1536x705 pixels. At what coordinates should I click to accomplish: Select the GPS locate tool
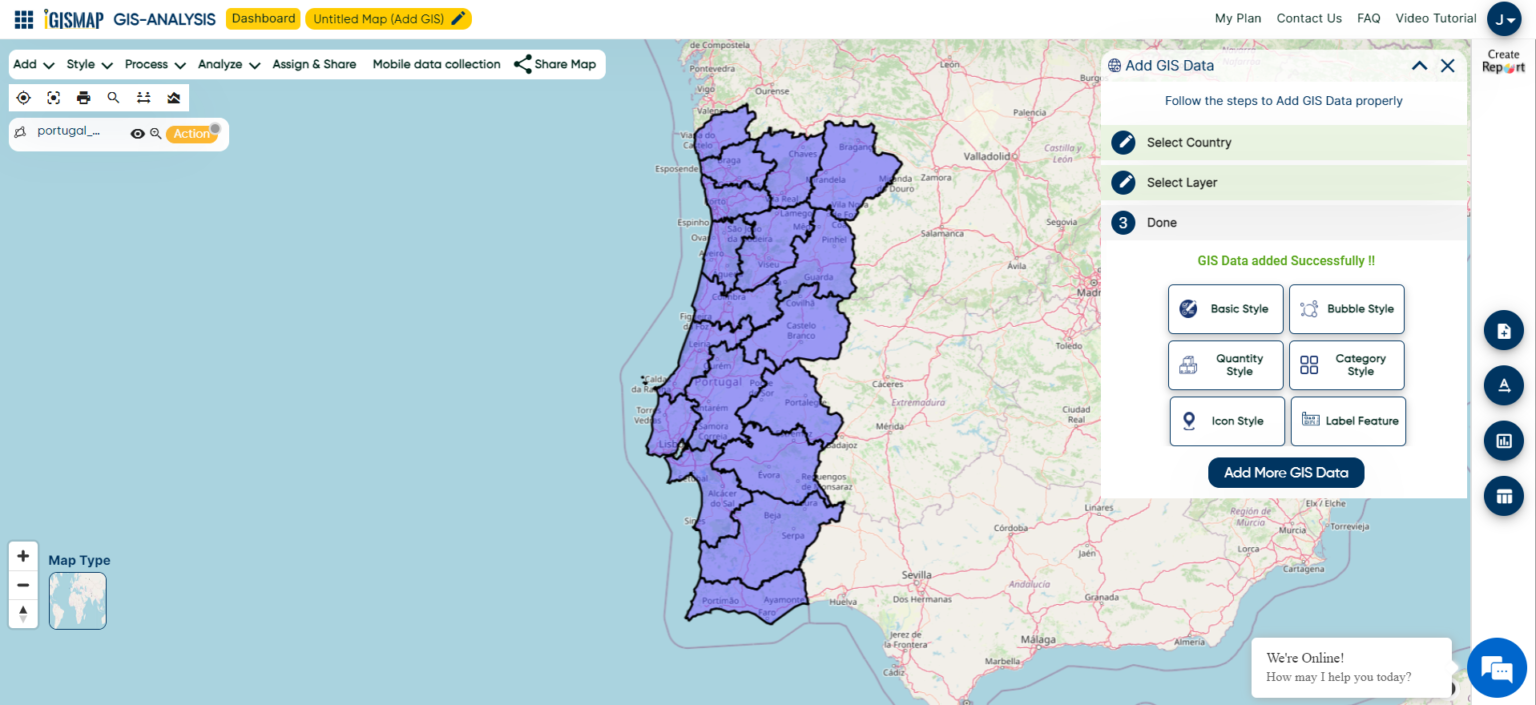point(23,97)
